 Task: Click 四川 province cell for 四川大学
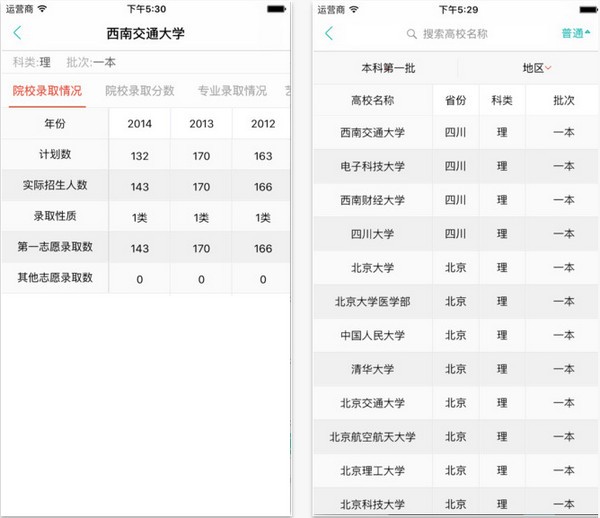click(455, 233)
